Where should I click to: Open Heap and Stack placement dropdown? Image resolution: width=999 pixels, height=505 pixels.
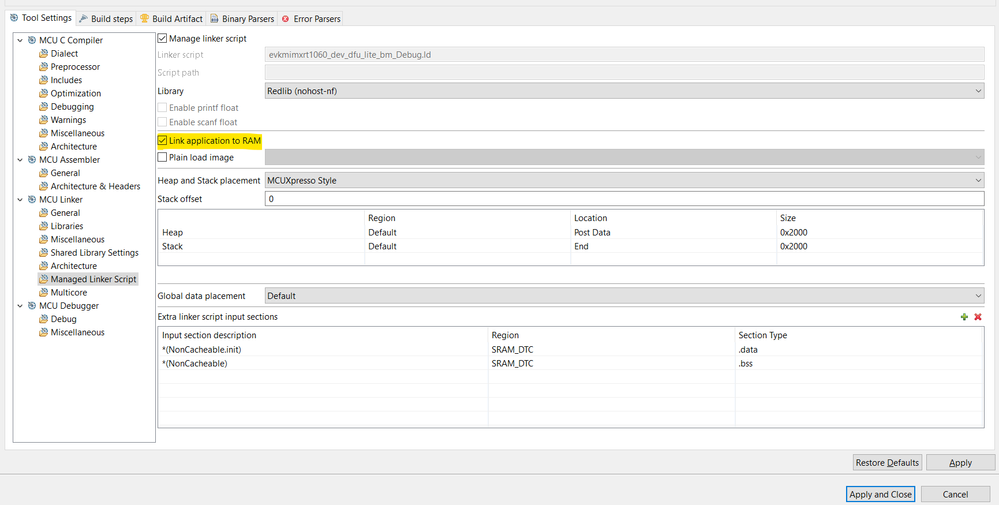(x=624, y=181)
